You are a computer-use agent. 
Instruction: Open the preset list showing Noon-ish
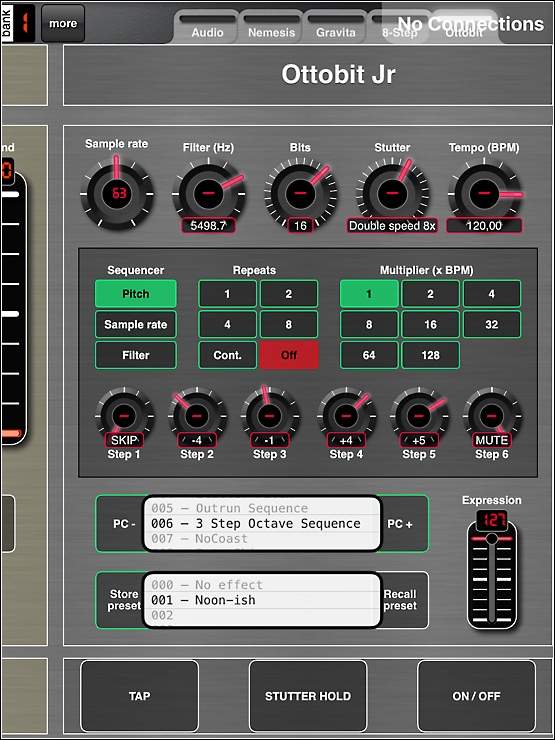pos(262,600)
